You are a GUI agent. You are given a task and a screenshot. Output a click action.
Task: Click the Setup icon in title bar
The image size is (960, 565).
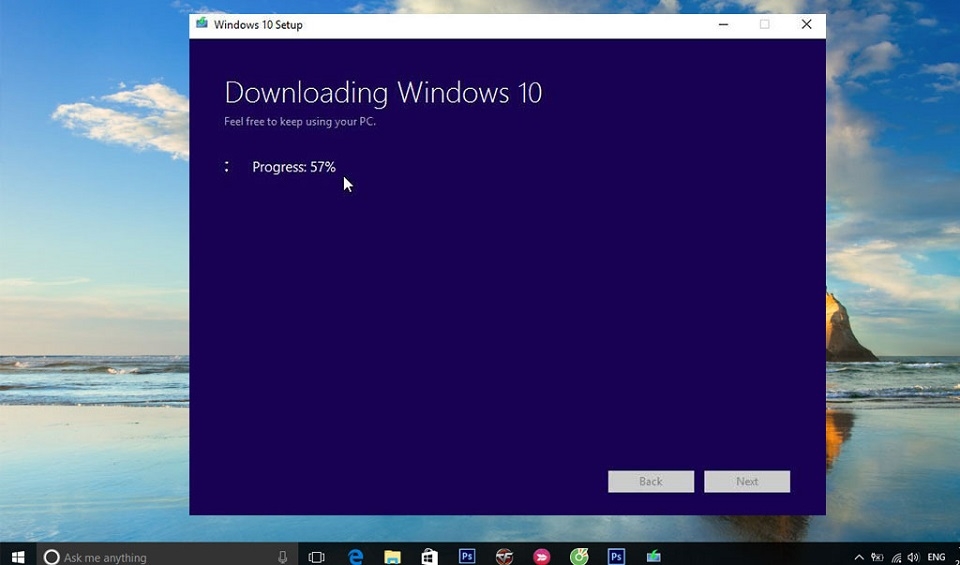click(201, 24)
